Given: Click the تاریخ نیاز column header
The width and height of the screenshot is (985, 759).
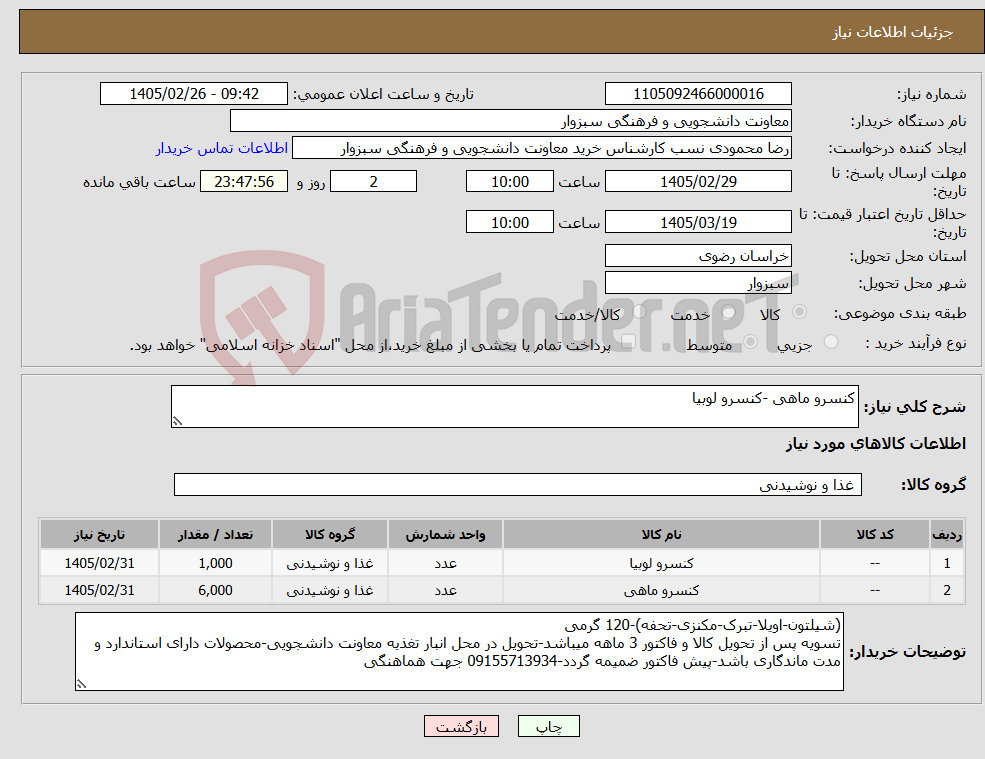Looking at the screenshot, I should pyautogui.click(x=99, y=535).
